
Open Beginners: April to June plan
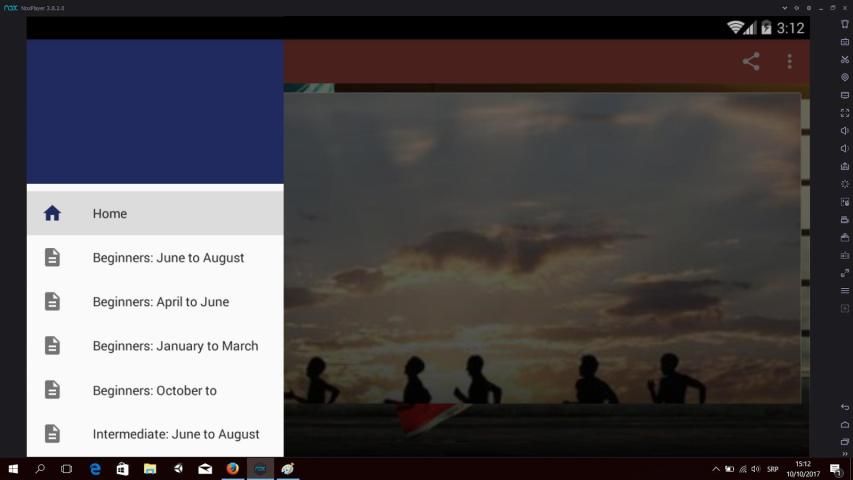pyautogui.click(x=160, y=302)
